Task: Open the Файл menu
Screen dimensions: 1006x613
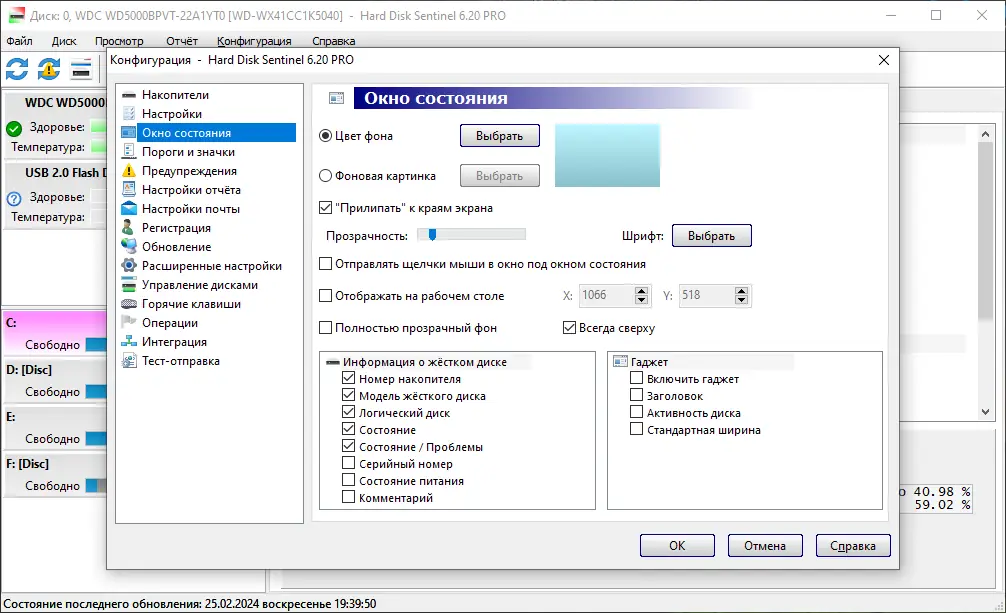Action: pos(19,41)
